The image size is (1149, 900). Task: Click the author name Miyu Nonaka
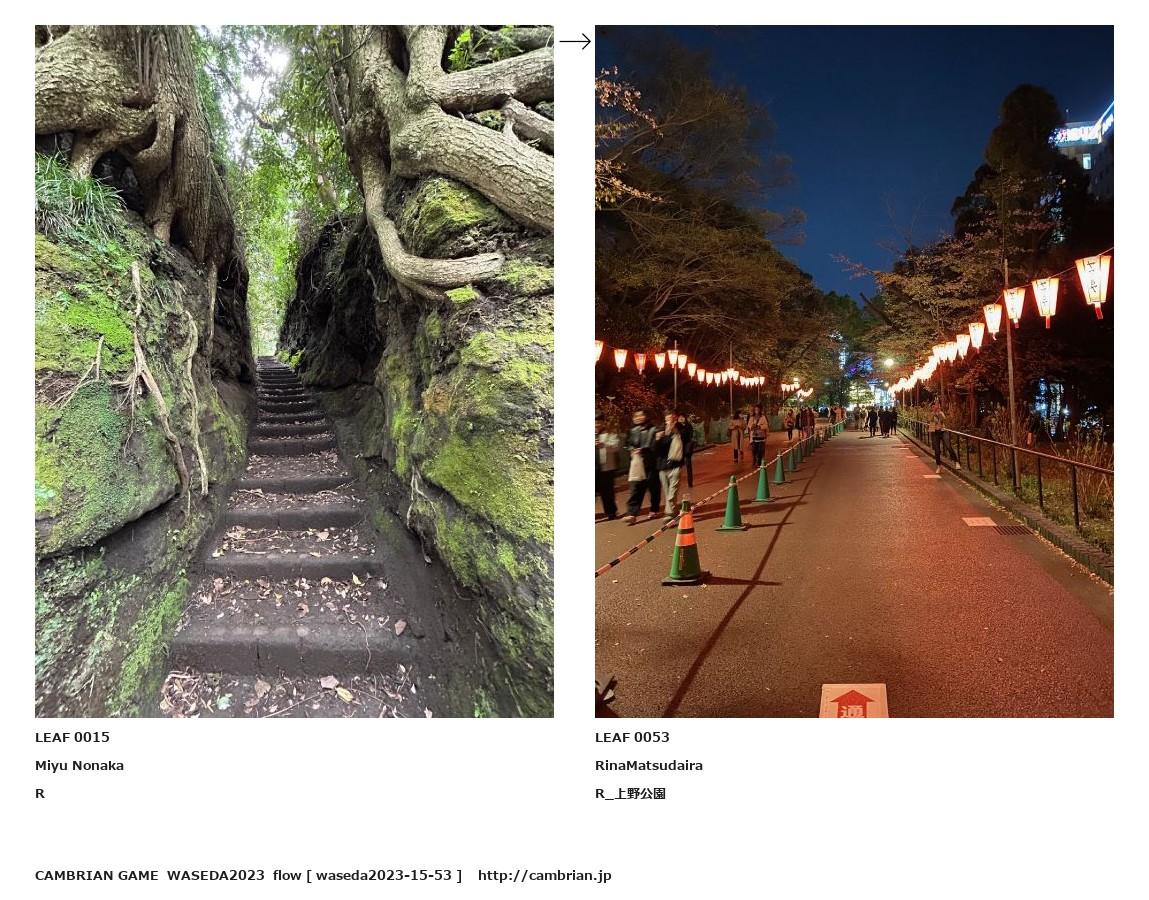tap(79, 765)
